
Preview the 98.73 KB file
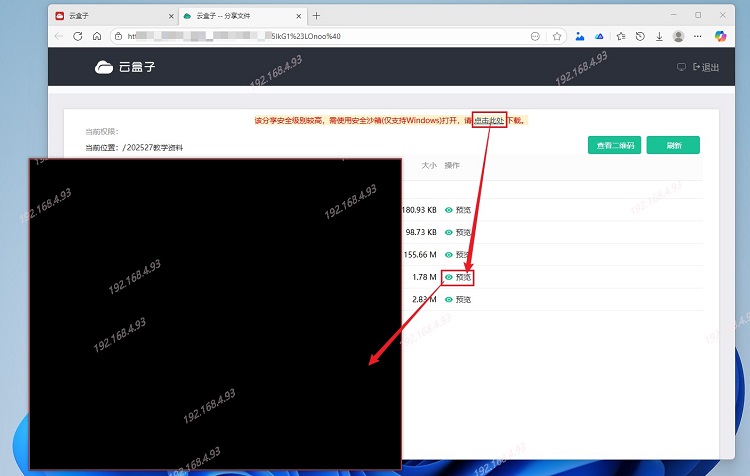pyautogui.click(x=458, y=232)
